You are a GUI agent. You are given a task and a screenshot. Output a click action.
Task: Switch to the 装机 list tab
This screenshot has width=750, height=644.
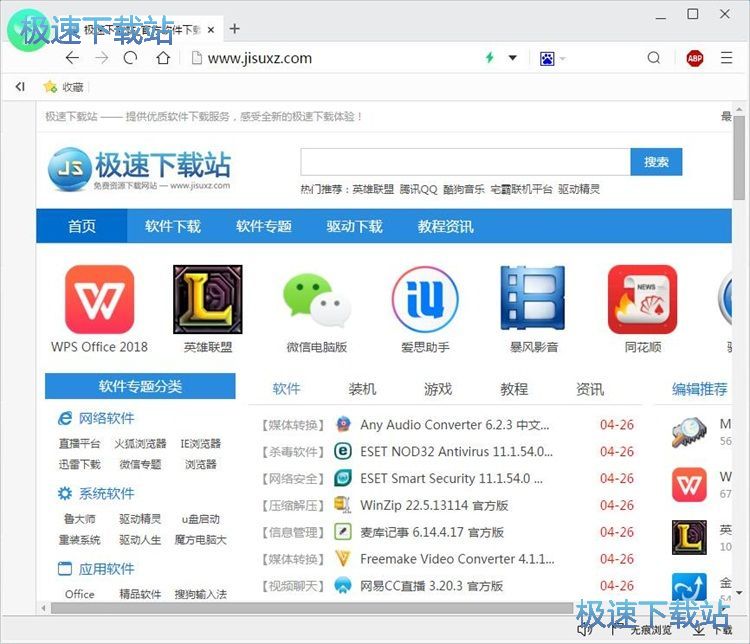(x=362, y=389)
